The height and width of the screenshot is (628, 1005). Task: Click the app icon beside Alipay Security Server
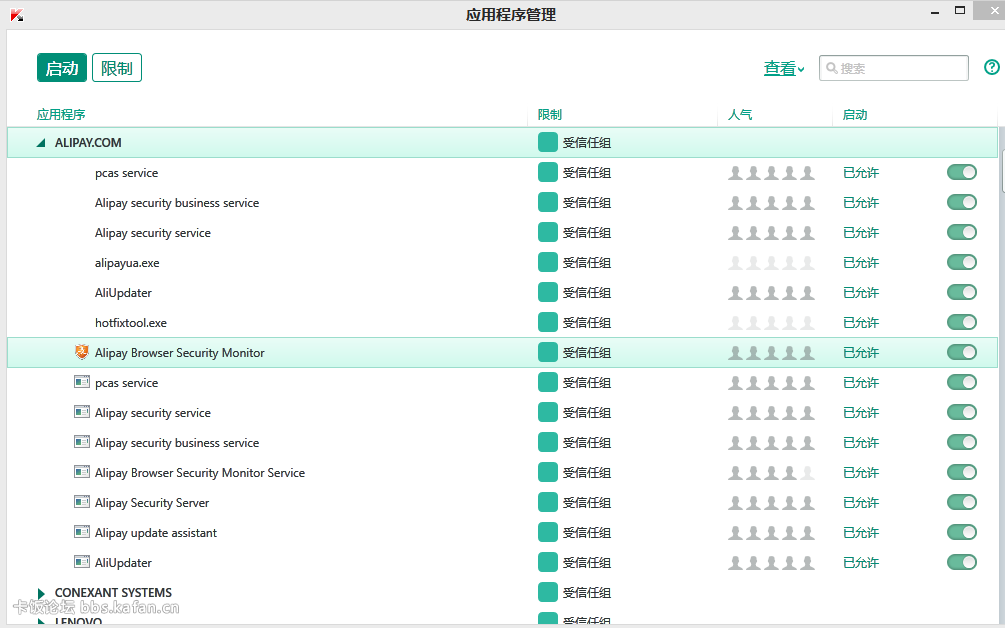coord(81,502)
